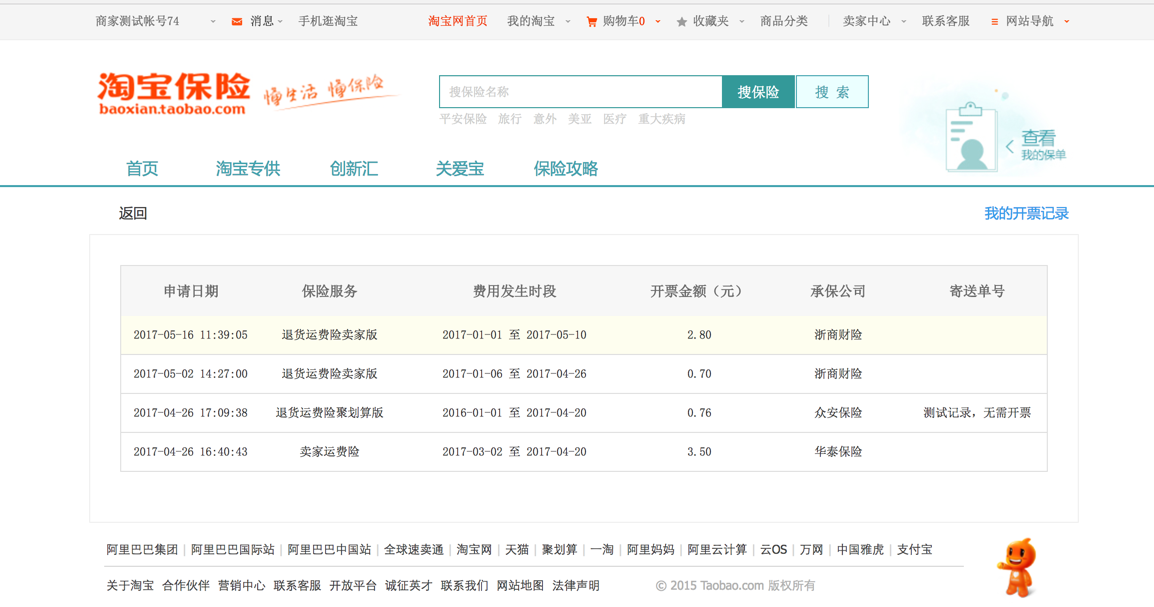Screen dimensions: 1154x607
Task: Click the 开票金额（元） column header
Action: (696, 291)
